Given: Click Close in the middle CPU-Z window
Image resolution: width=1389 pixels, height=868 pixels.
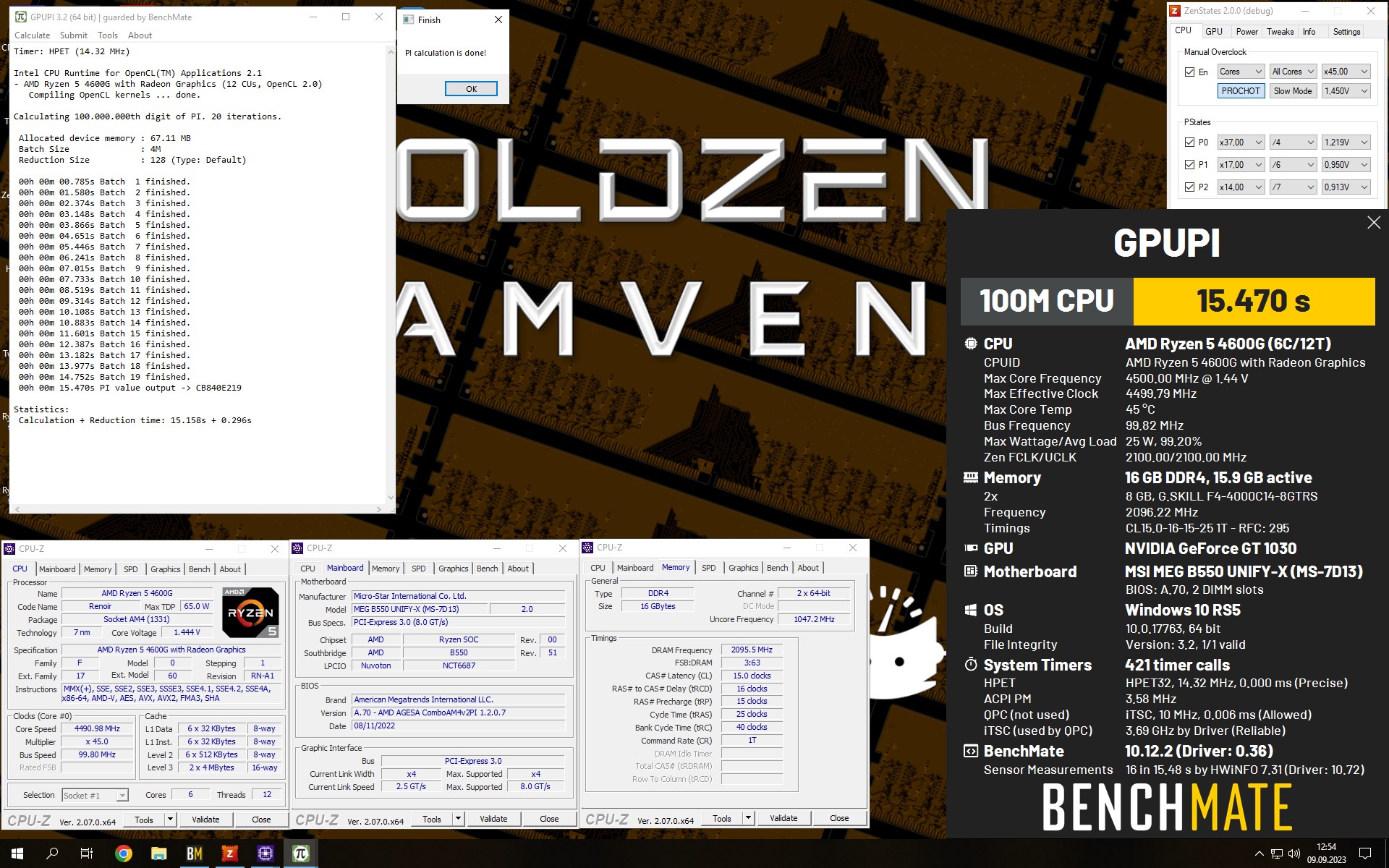Looking at the screenshot, I should tap(549, 819).
